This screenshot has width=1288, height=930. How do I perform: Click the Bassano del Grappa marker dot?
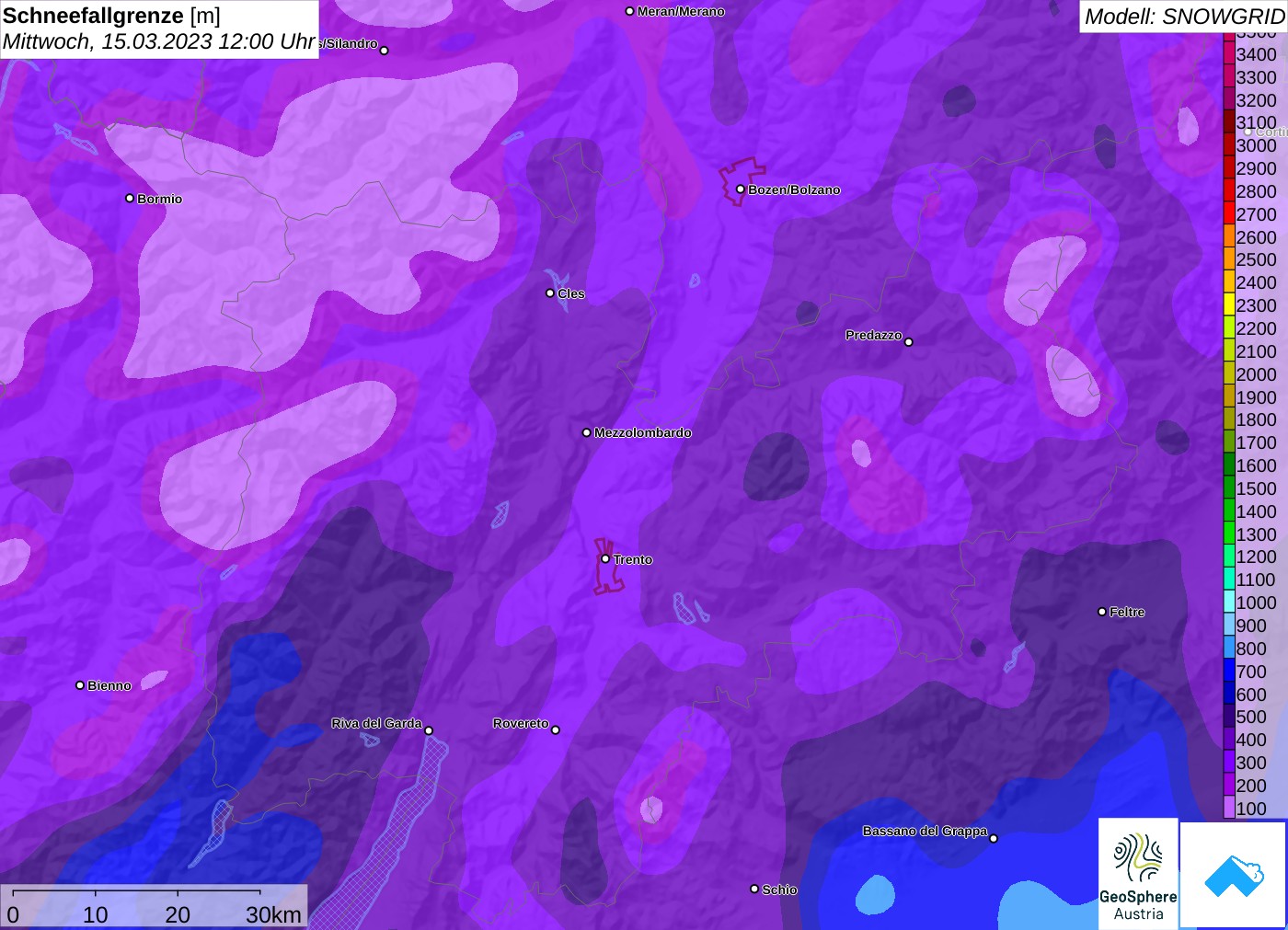[994, 838]
